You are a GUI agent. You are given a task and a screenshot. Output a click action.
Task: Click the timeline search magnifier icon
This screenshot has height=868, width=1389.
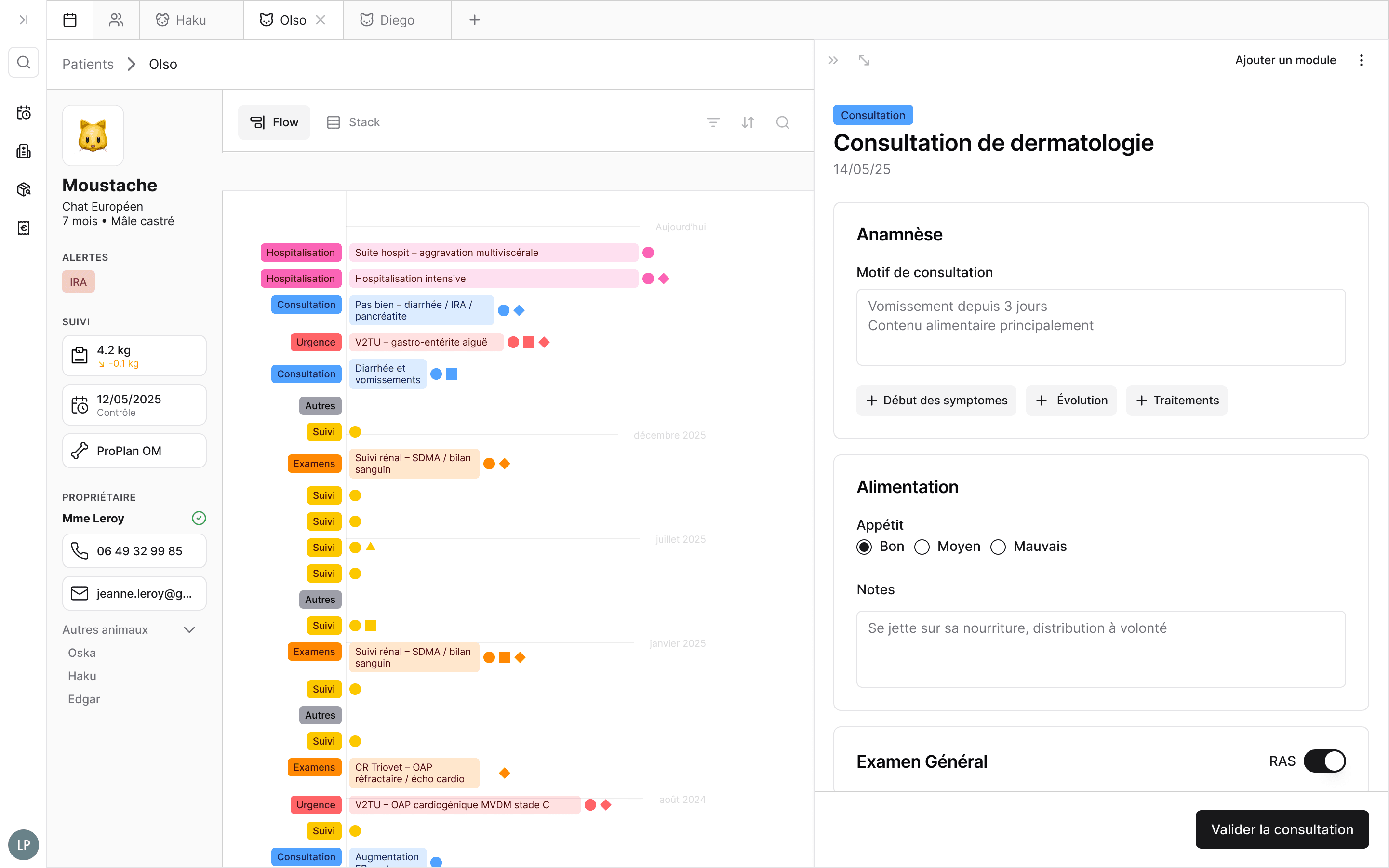782,122
